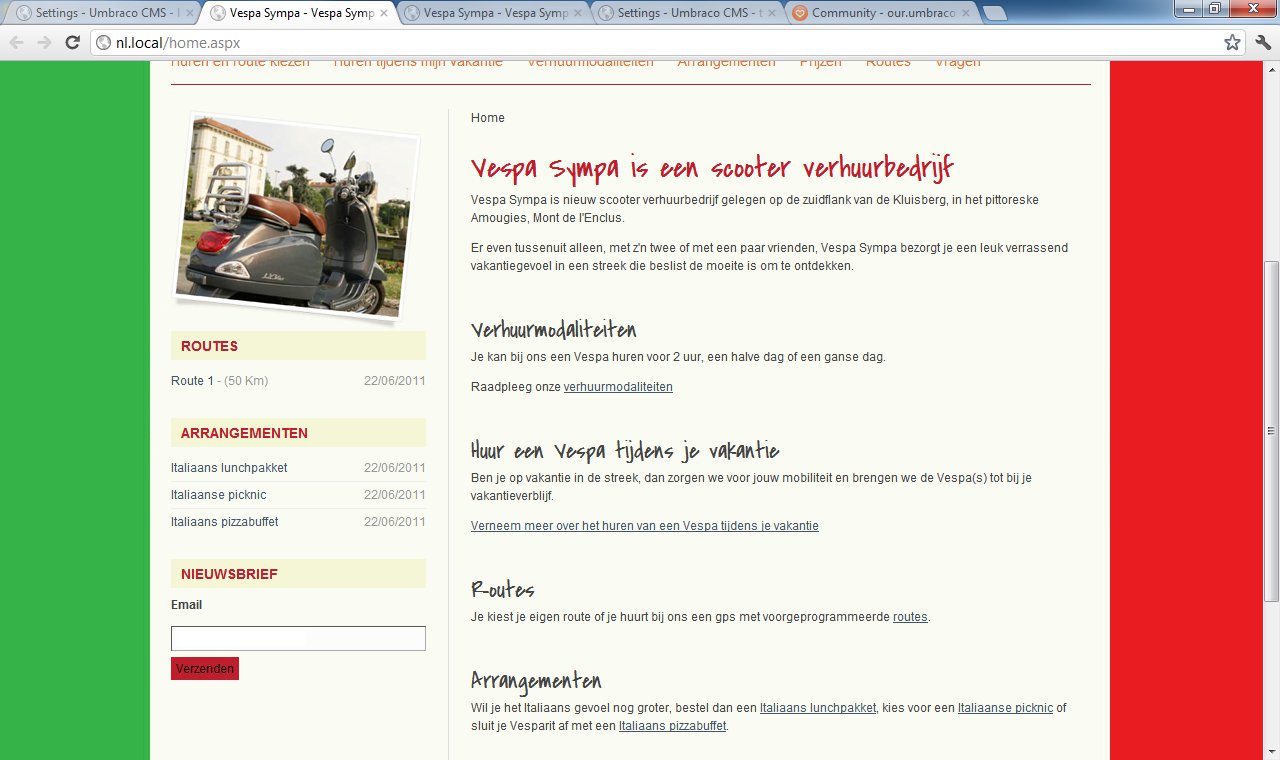The height and width of the screenshot is (760, 1280).
Task: Click heading Huur een Vespa tijdens je vakantie
Action: [x=625, y=451]
